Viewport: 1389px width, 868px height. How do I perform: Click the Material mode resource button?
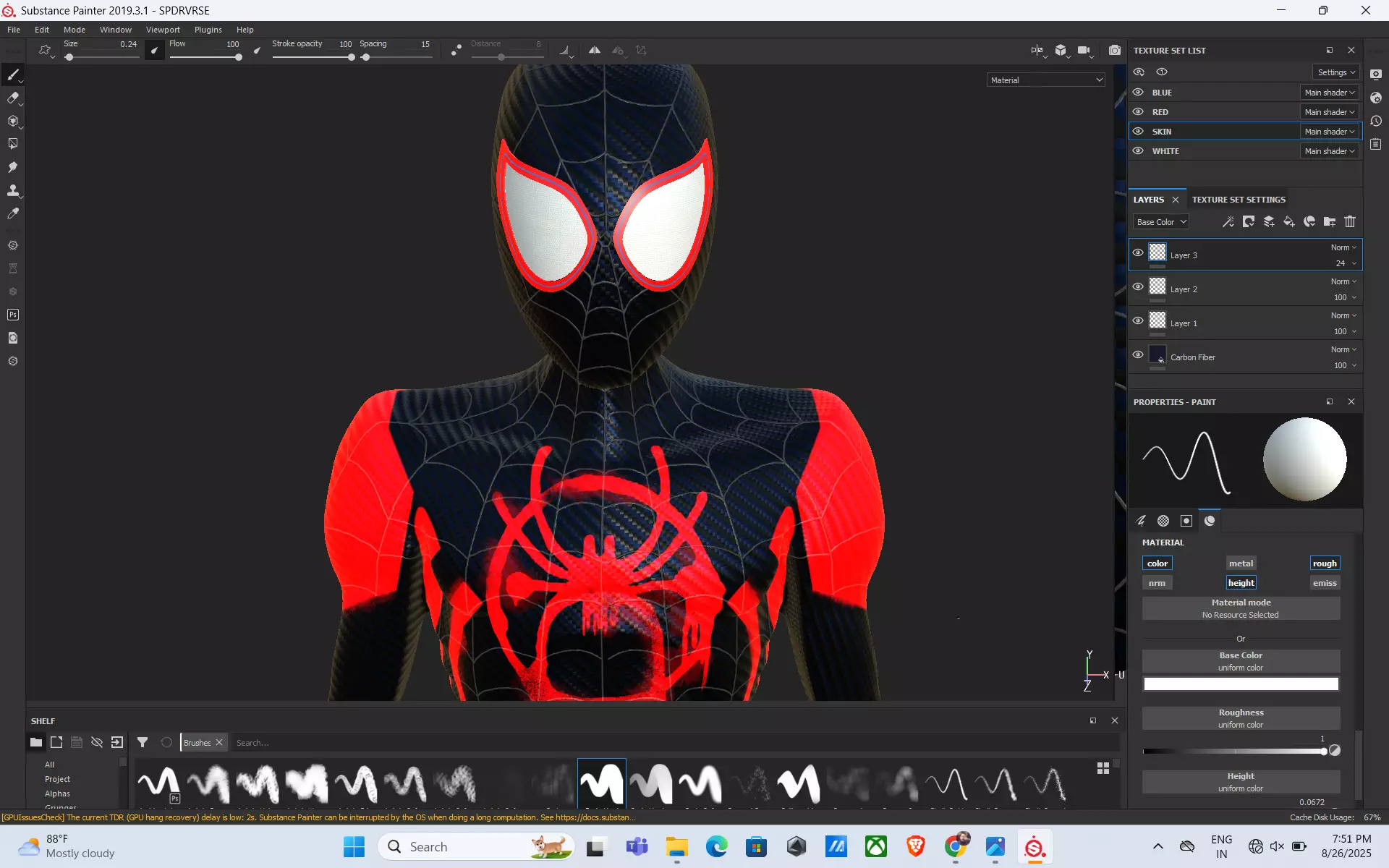coord(1241,608)
